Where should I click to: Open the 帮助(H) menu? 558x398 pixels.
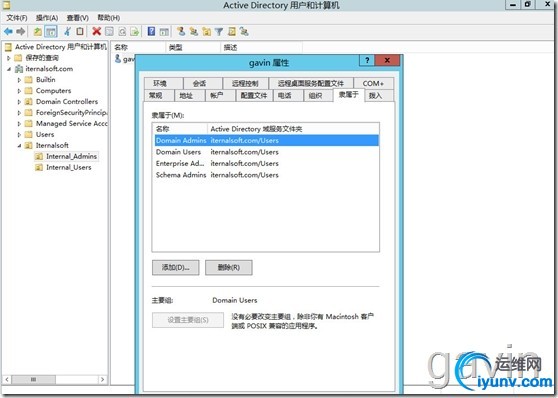(x=109, y=17)
